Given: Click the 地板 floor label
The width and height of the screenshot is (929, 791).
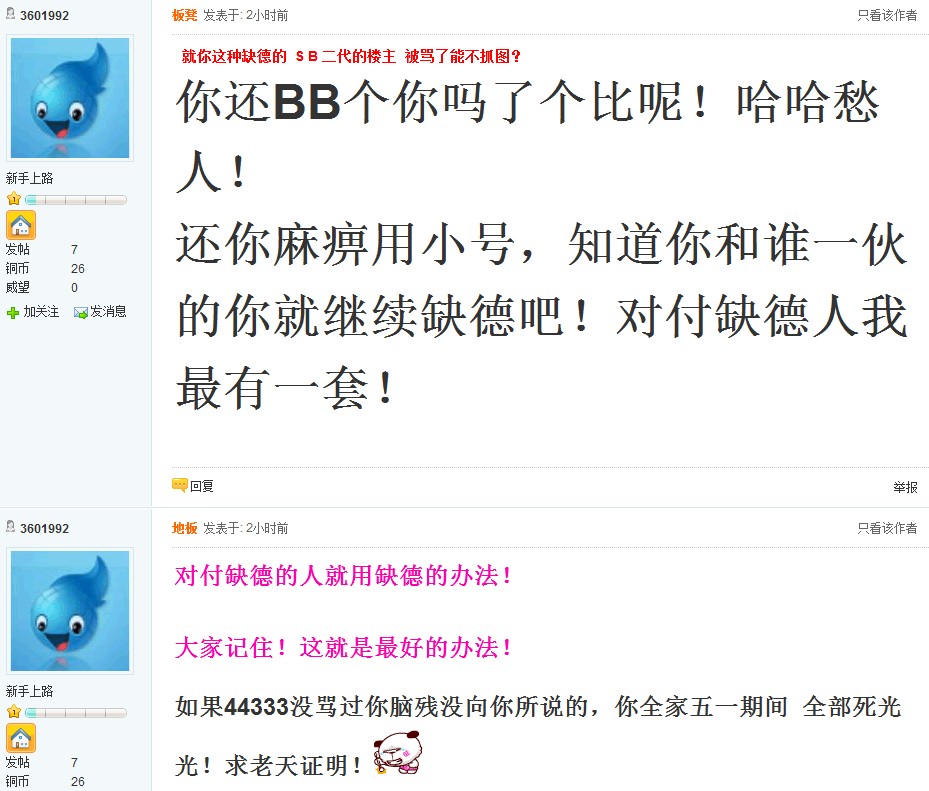Looking at the screenshot, I should 184,528.
